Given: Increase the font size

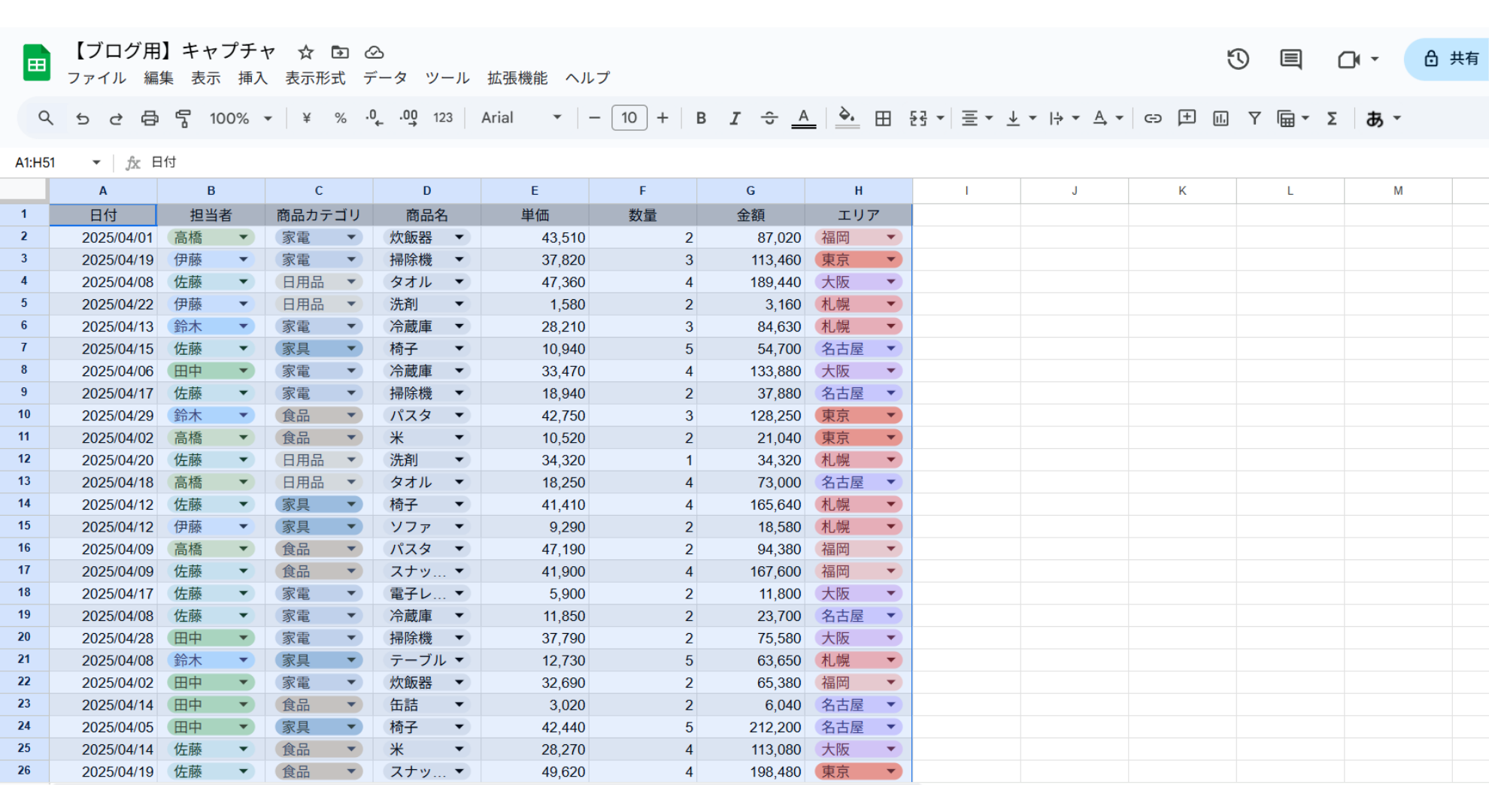Looking at the screenshot, I should [663, 118].
